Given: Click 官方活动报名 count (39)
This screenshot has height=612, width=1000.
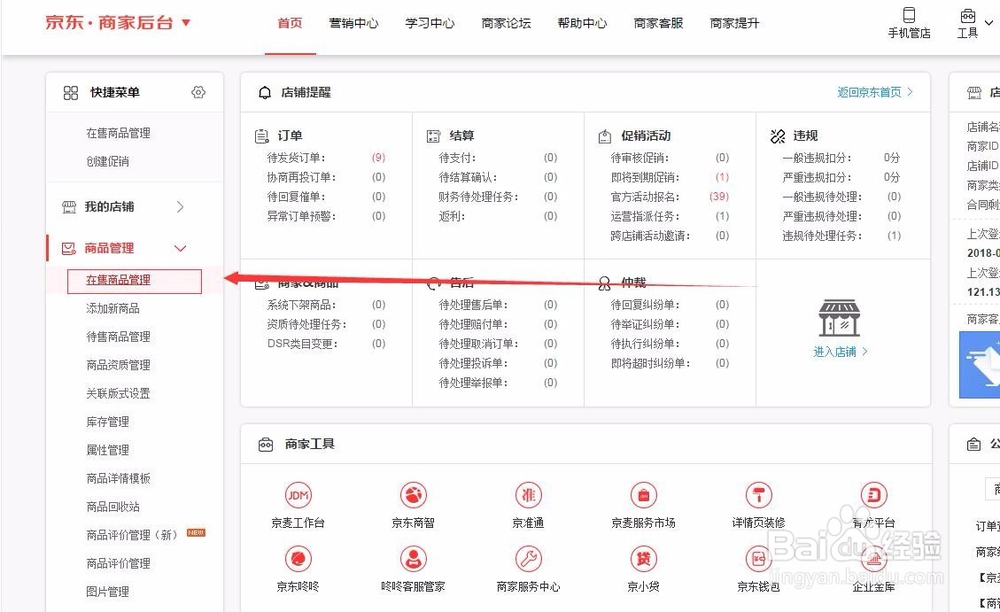Looking at the screenshot, I should tap(719, 196).
